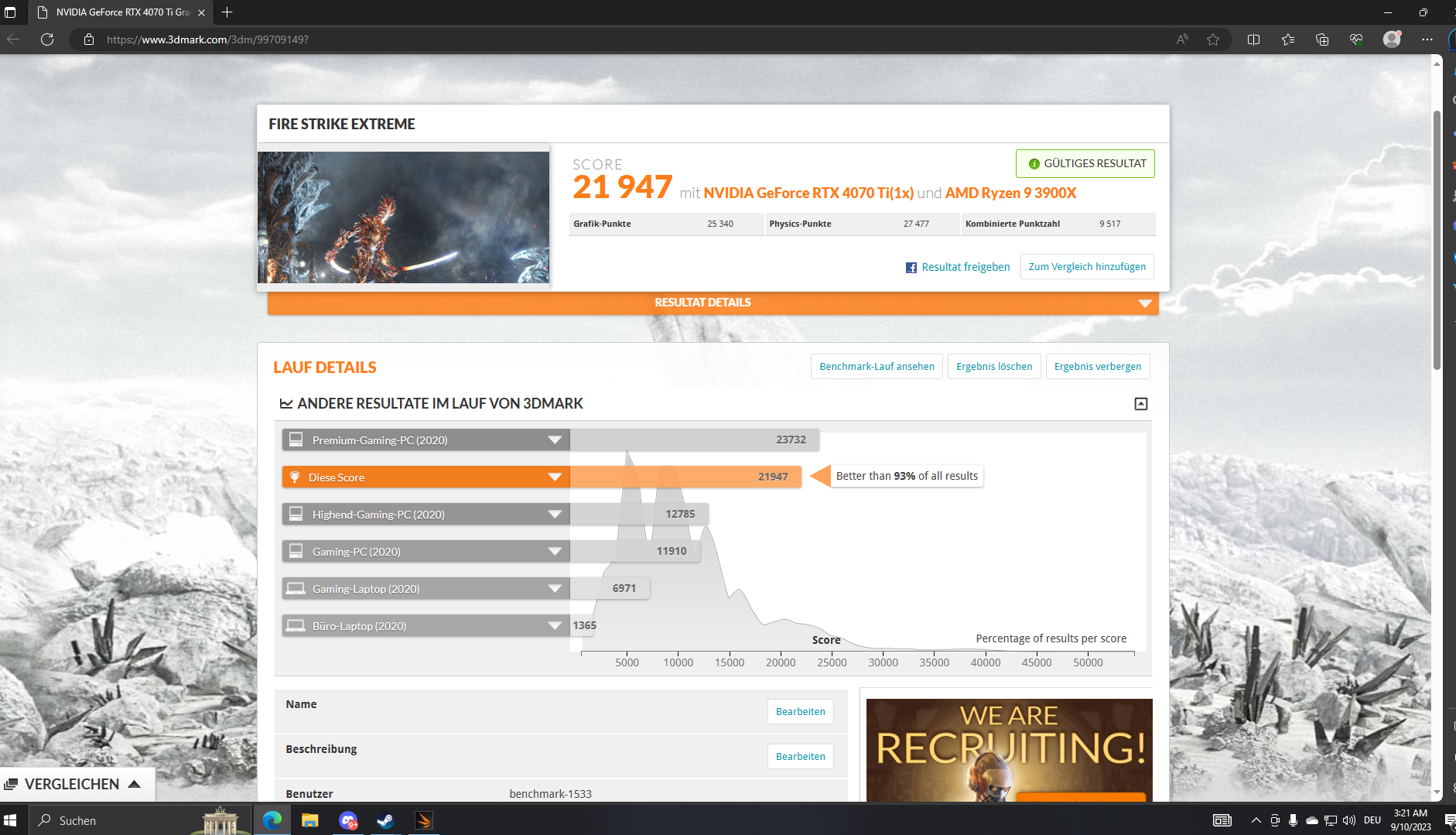Click the Fire Strike Extreme screenshot thumbnail
This screenshot has width=1456, height=835.
403,217
